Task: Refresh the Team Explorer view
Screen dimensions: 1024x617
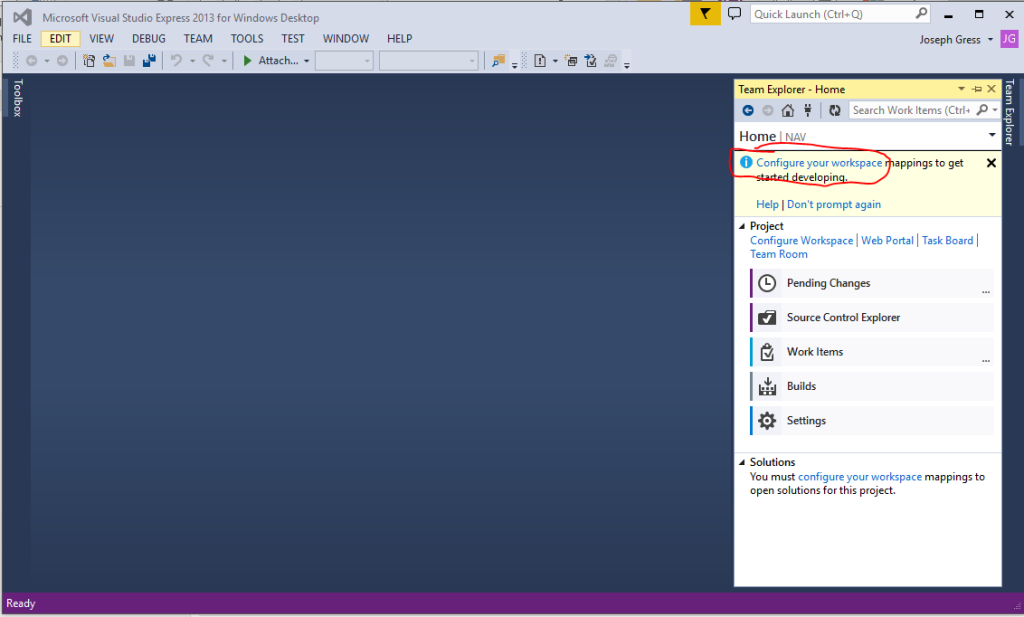Action: 835,110
